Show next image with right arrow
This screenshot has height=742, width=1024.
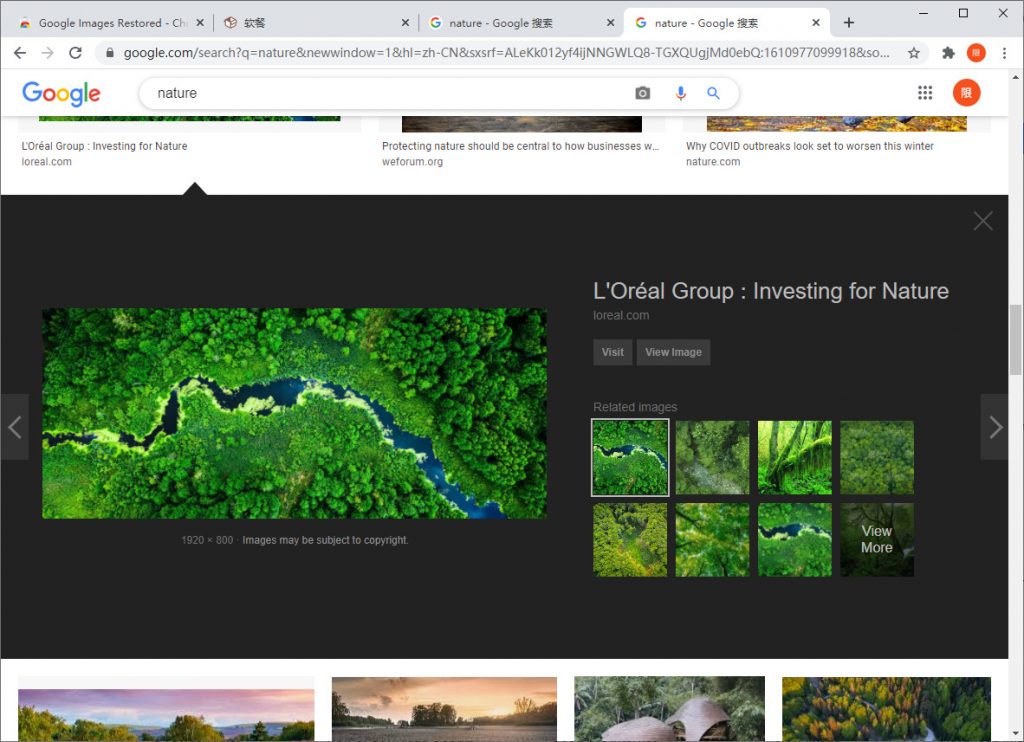pos(995,427)
